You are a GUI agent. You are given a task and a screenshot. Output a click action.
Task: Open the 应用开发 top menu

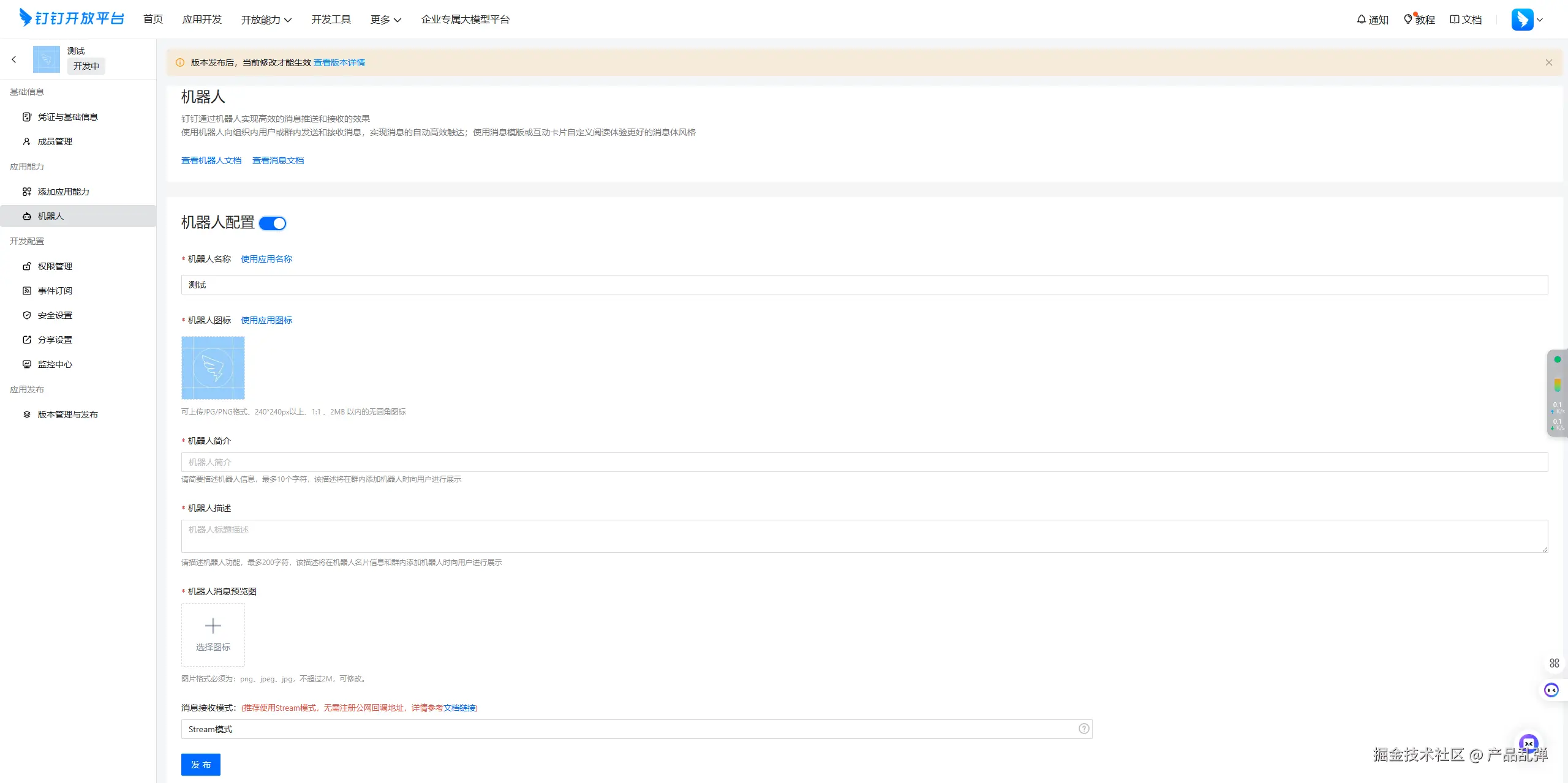[x=202, y=20]
